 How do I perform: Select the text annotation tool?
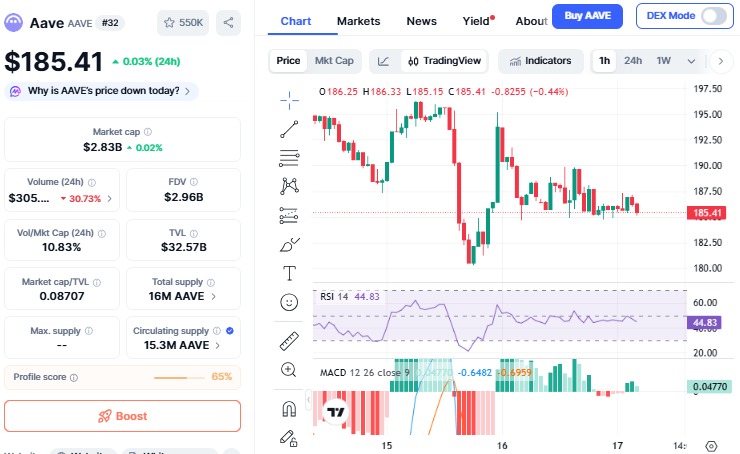(289, 273)
